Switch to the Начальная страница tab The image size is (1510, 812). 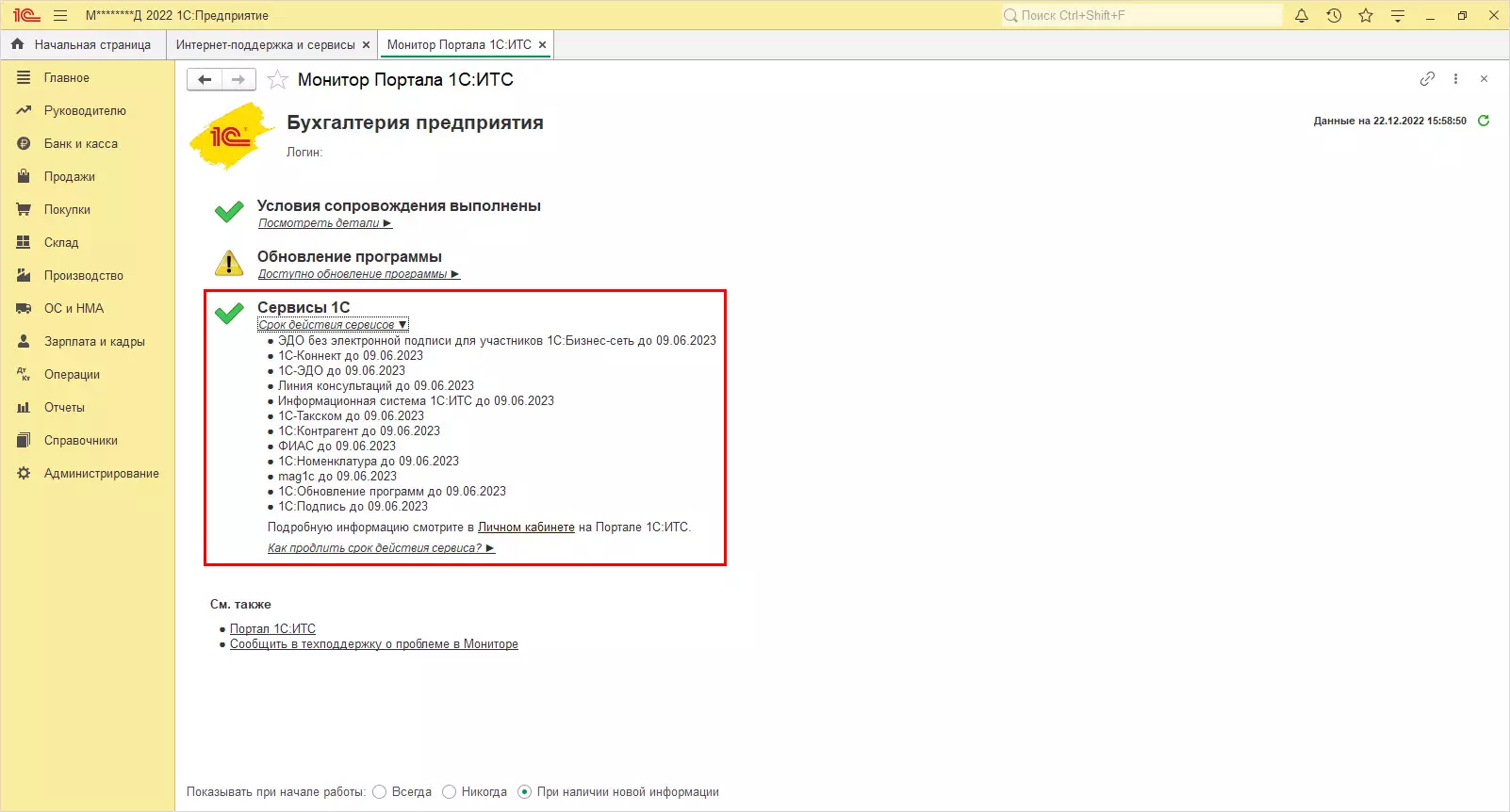click(x=83, y=44)
